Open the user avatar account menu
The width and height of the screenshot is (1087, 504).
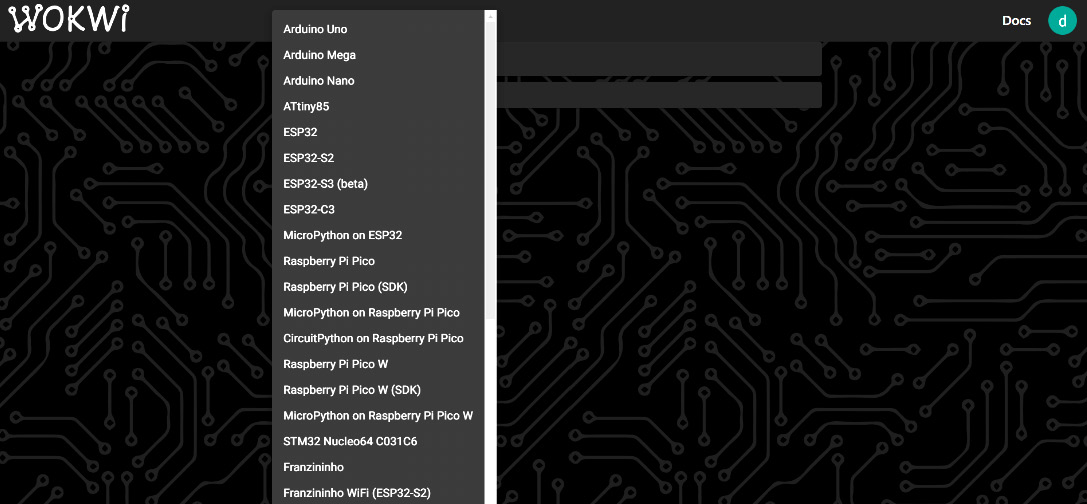click(x=1061, y=21)
